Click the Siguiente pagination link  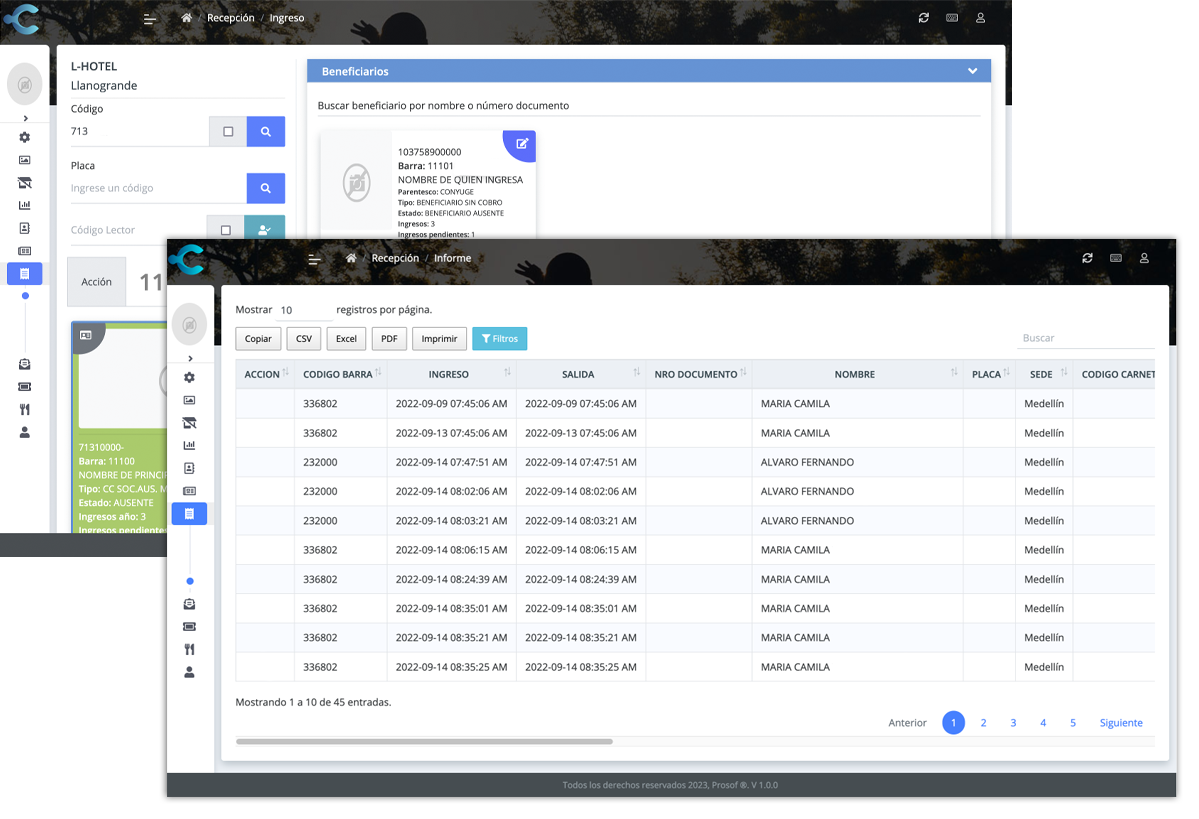tap(1120, 722)
